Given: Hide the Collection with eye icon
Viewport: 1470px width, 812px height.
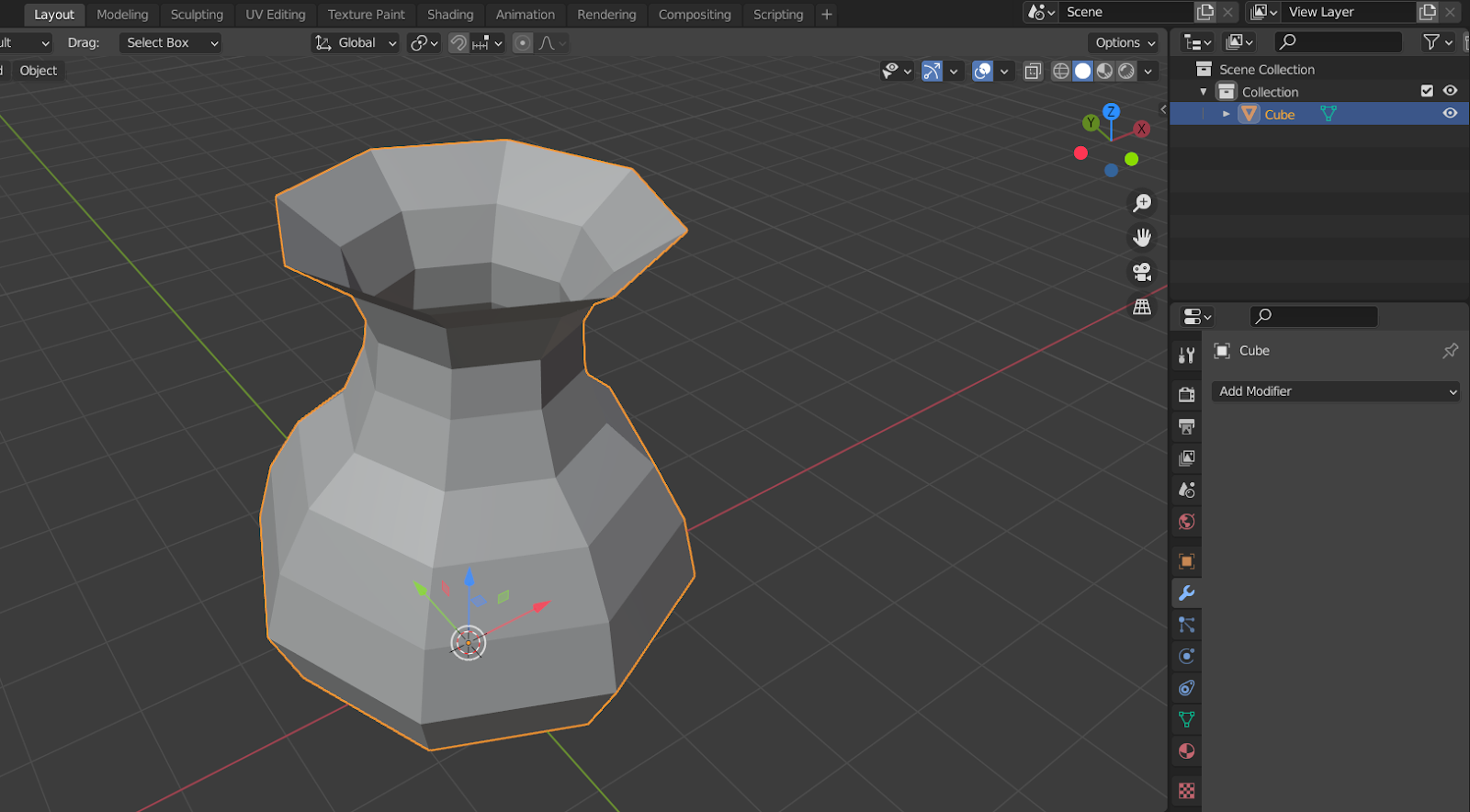Looking at the screenshot, I should (1450, 91).
